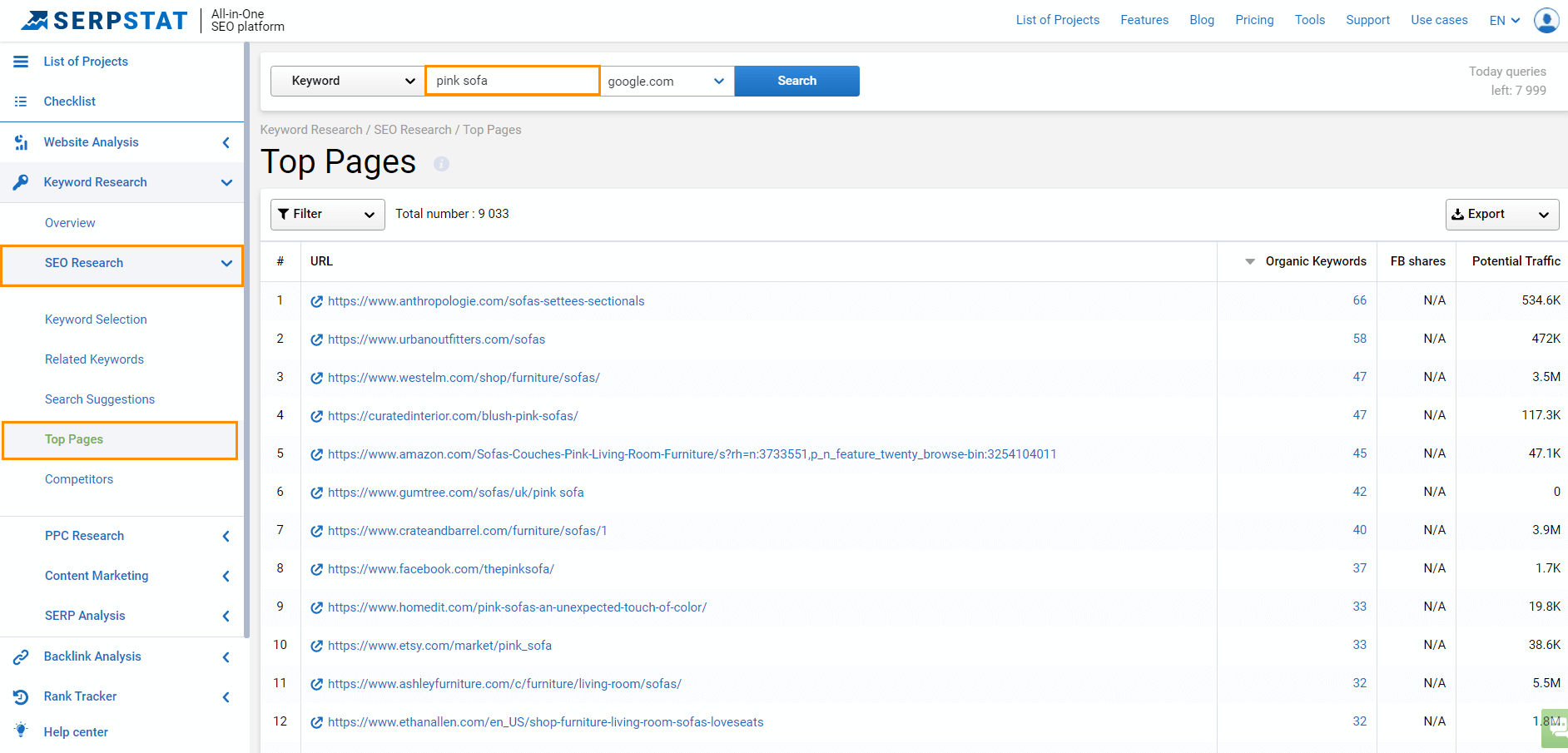This screenshot has width=1568, height=753.
Task: Open the Keyword search type dropdown
Action: (x=348, y=81)
